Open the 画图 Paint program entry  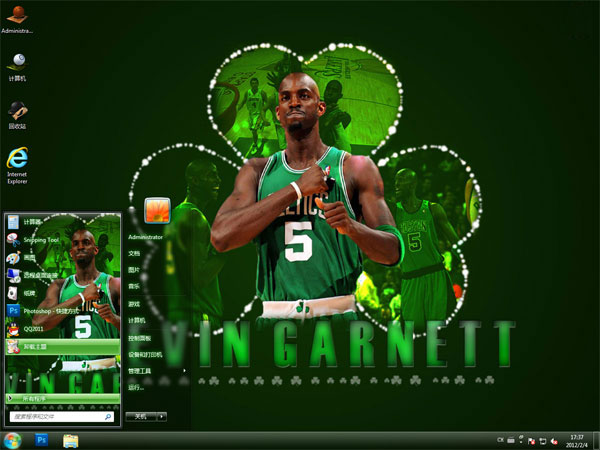[x=63, y=258]
